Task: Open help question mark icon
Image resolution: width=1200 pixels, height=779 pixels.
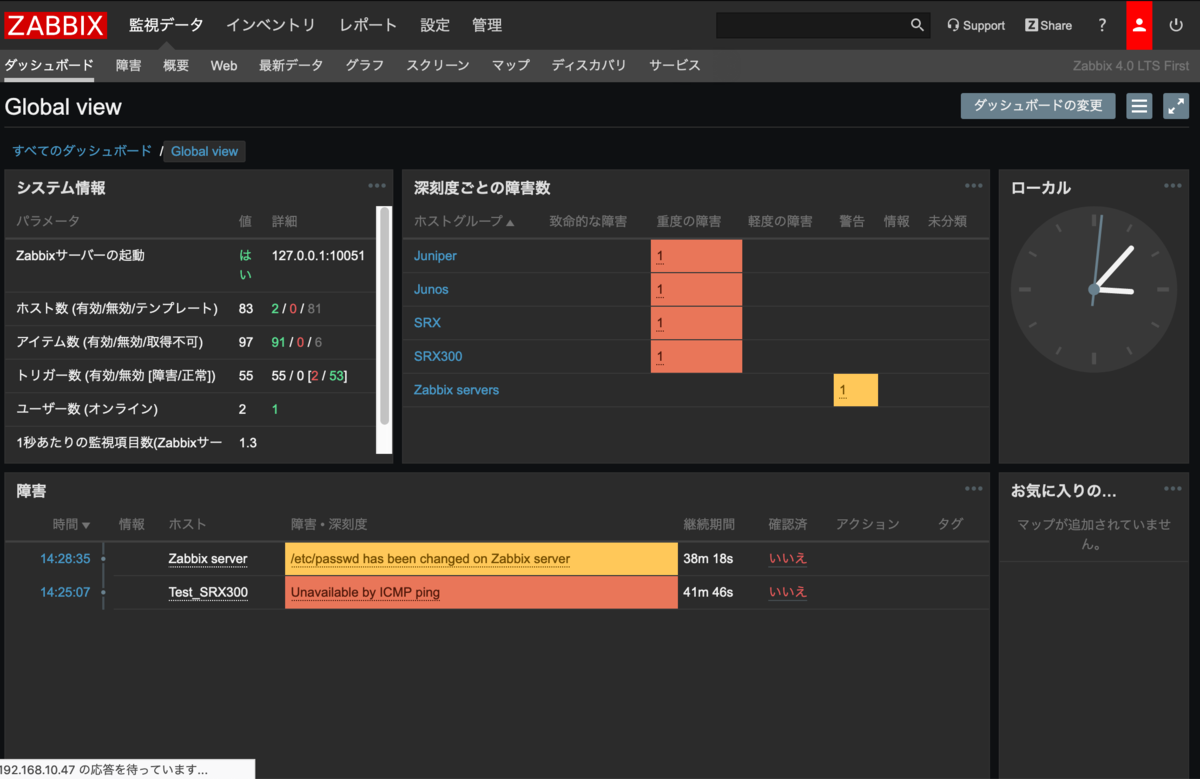Action: click(x=1102, y=25)
